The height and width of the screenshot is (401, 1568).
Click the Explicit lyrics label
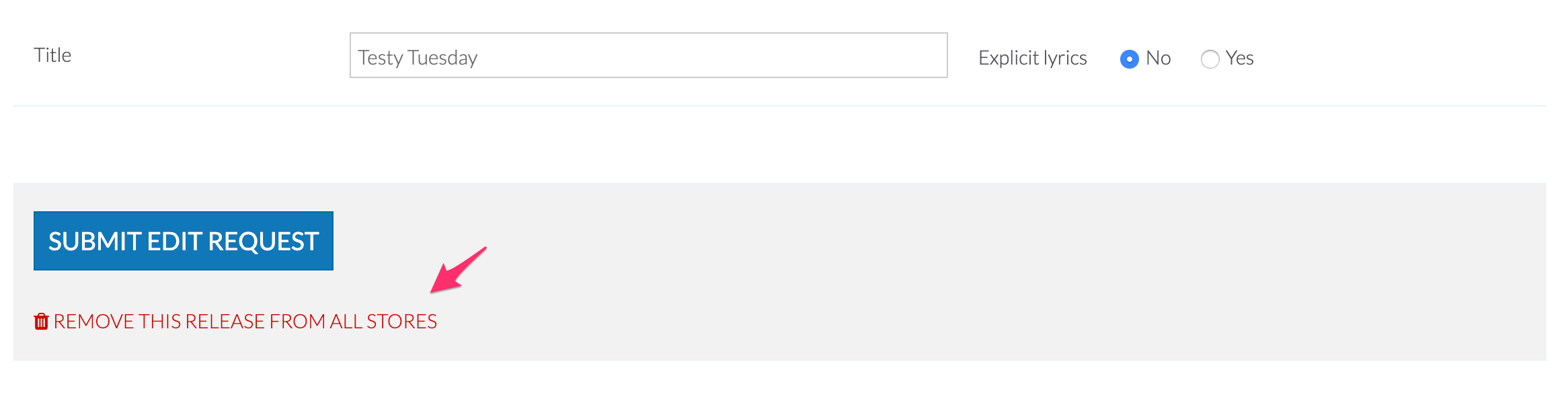(x=1033, y=59)
